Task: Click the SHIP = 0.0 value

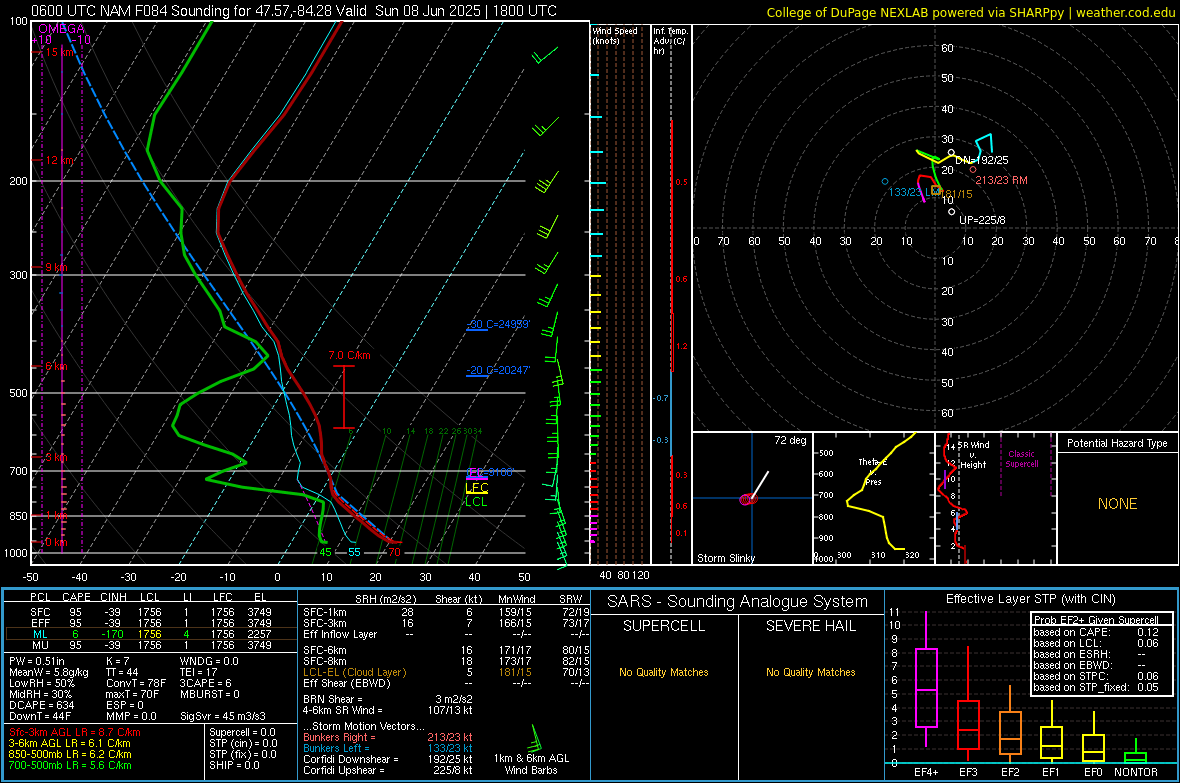Action: [234, 766]
